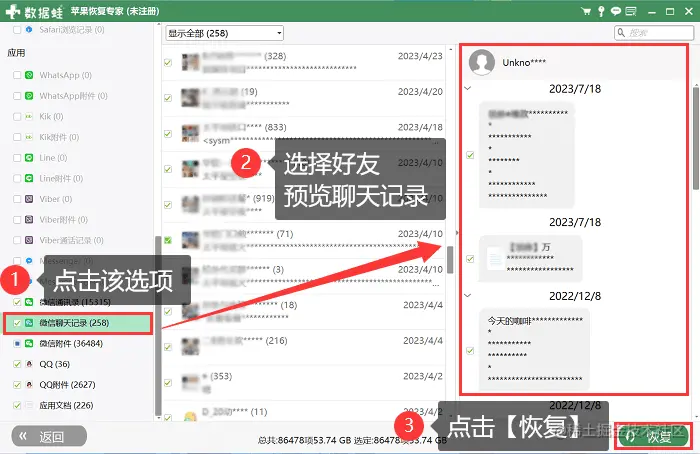This screenshot has height=454, width=700.
Task: Click the 2023/4/23 date in chat list
Action: 420,56
